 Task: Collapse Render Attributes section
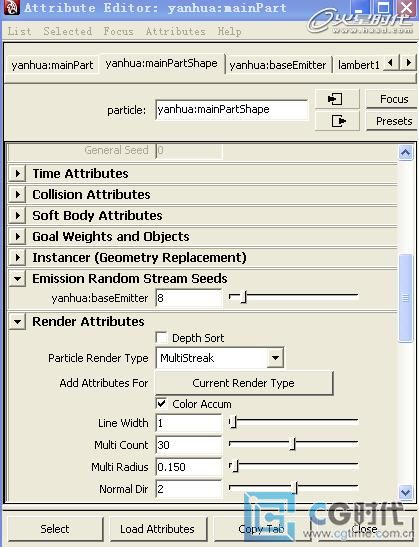click(17, 321)
